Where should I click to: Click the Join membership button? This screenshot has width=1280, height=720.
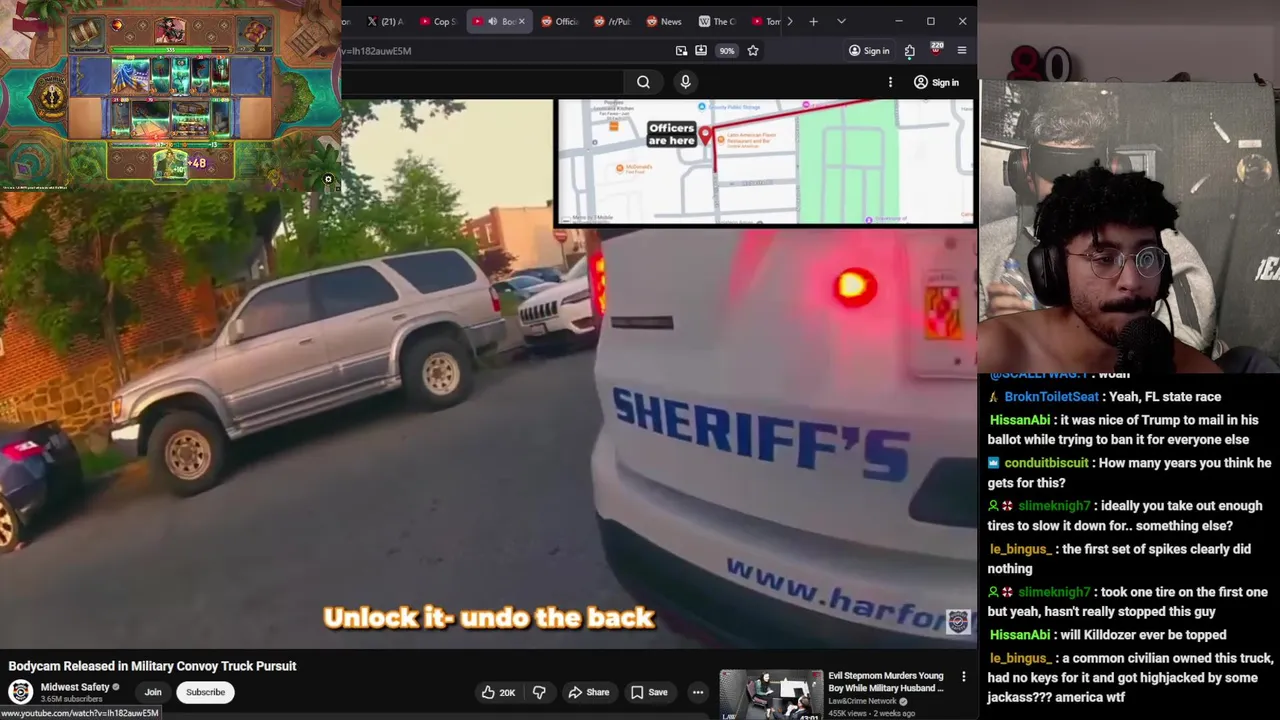click(x=153, y=692)
